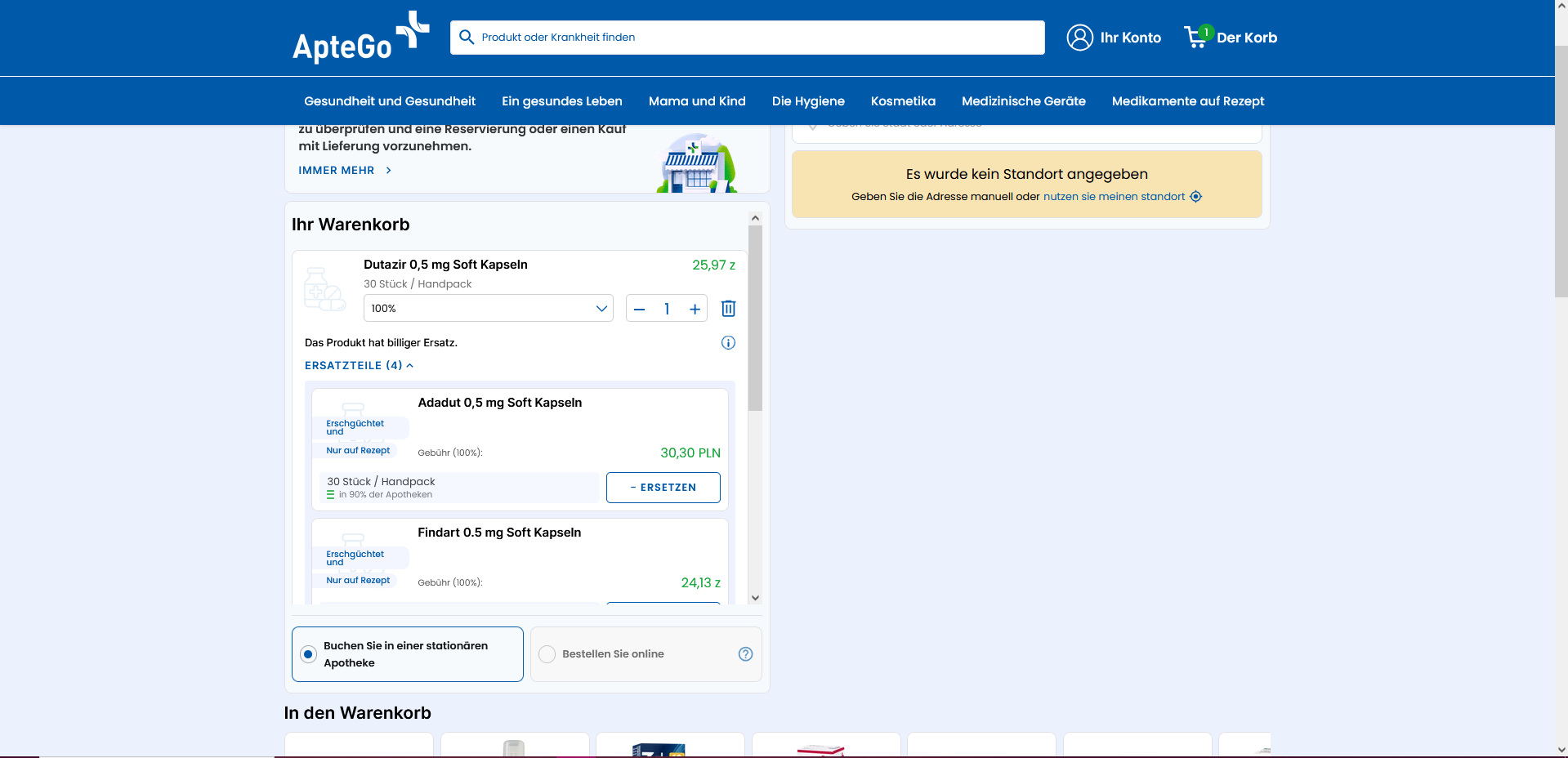Click cart list scroll-up arrow
This screenshot has width=1568, height=758.
coord(755,218)
